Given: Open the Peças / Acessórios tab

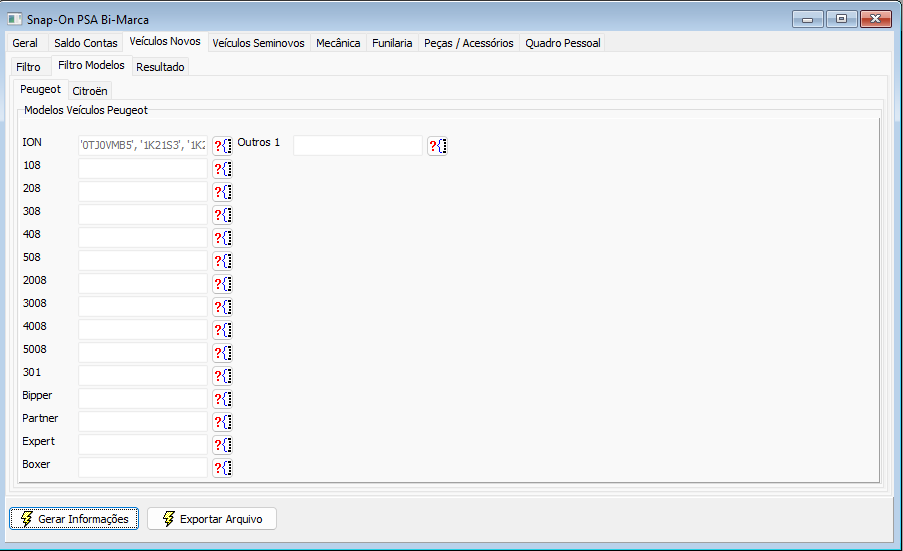Looking at the screenshot, I should (x=469, y=43).
